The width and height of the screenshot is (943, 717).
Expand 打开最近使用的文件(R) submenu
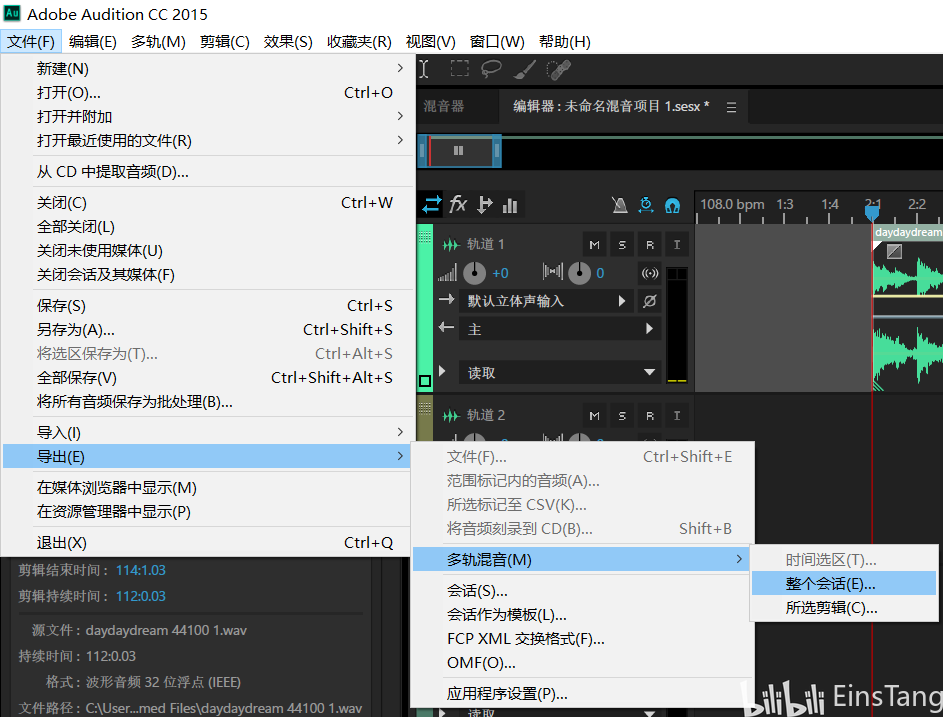coord(207,140)
